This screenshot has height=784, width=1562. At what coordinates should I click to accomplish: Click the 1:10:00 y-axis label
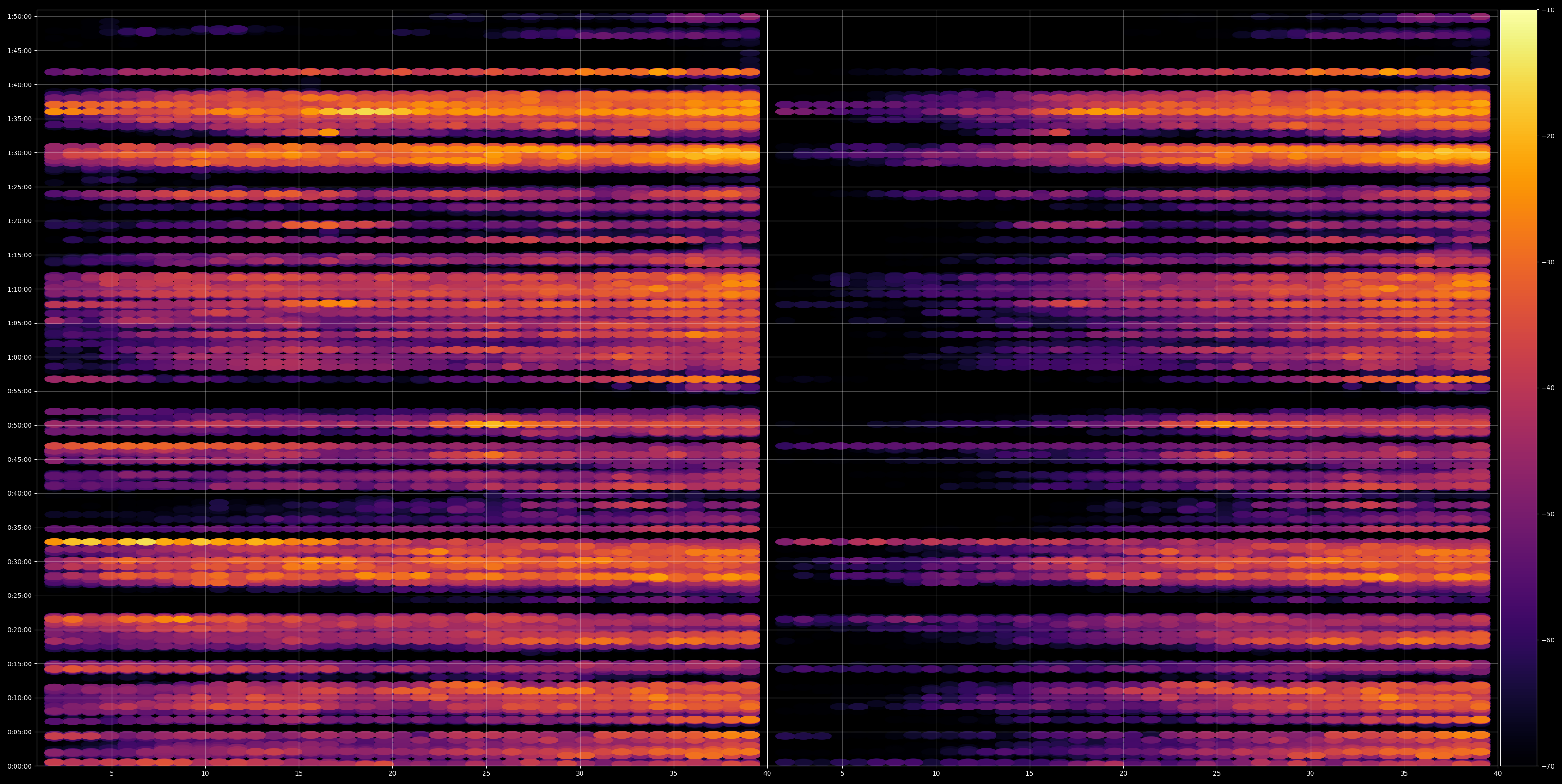tap(19, 289)
